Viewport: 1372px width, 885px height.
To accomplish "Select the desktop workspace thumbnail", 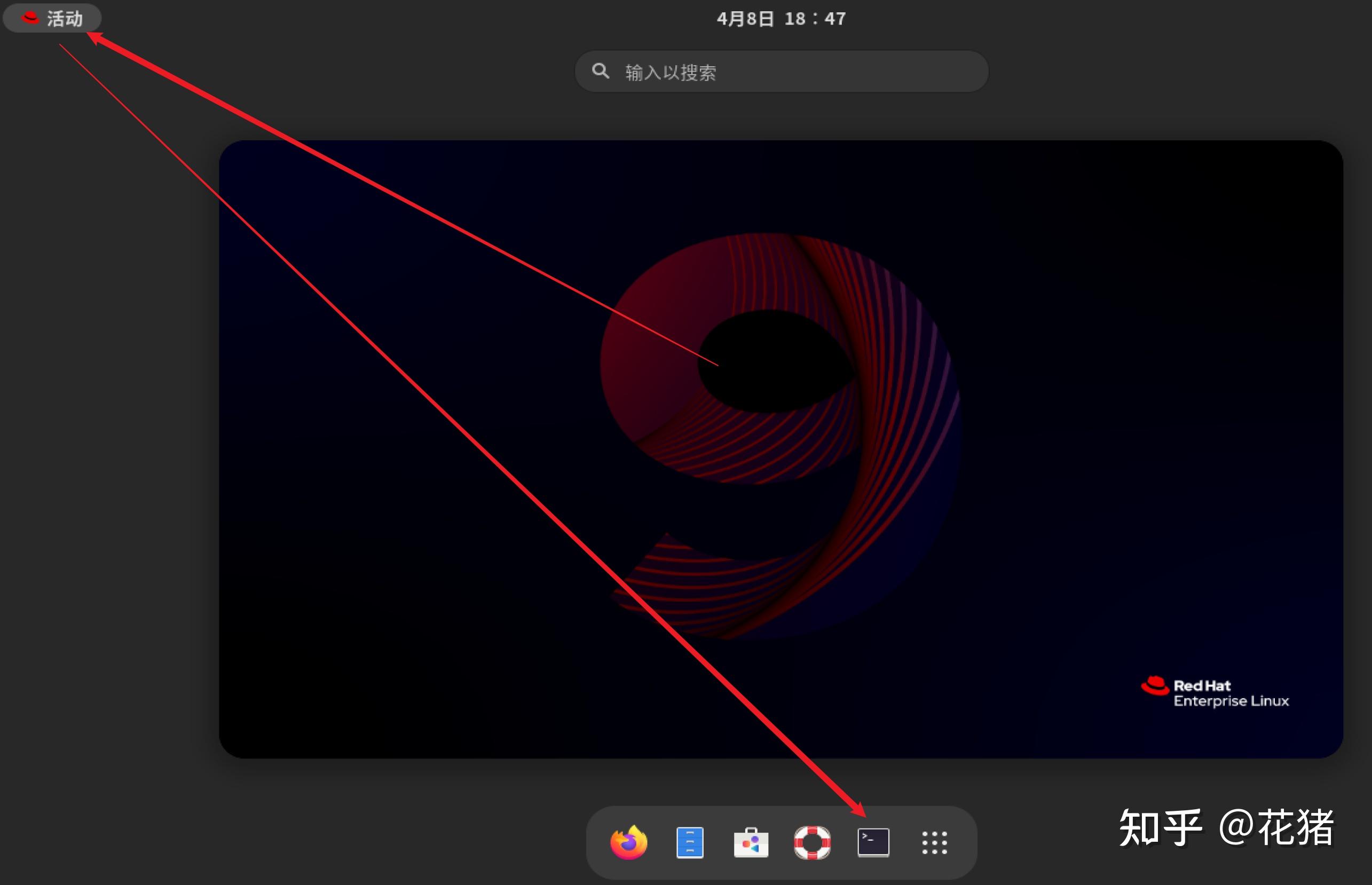I will tap(780, 449).
